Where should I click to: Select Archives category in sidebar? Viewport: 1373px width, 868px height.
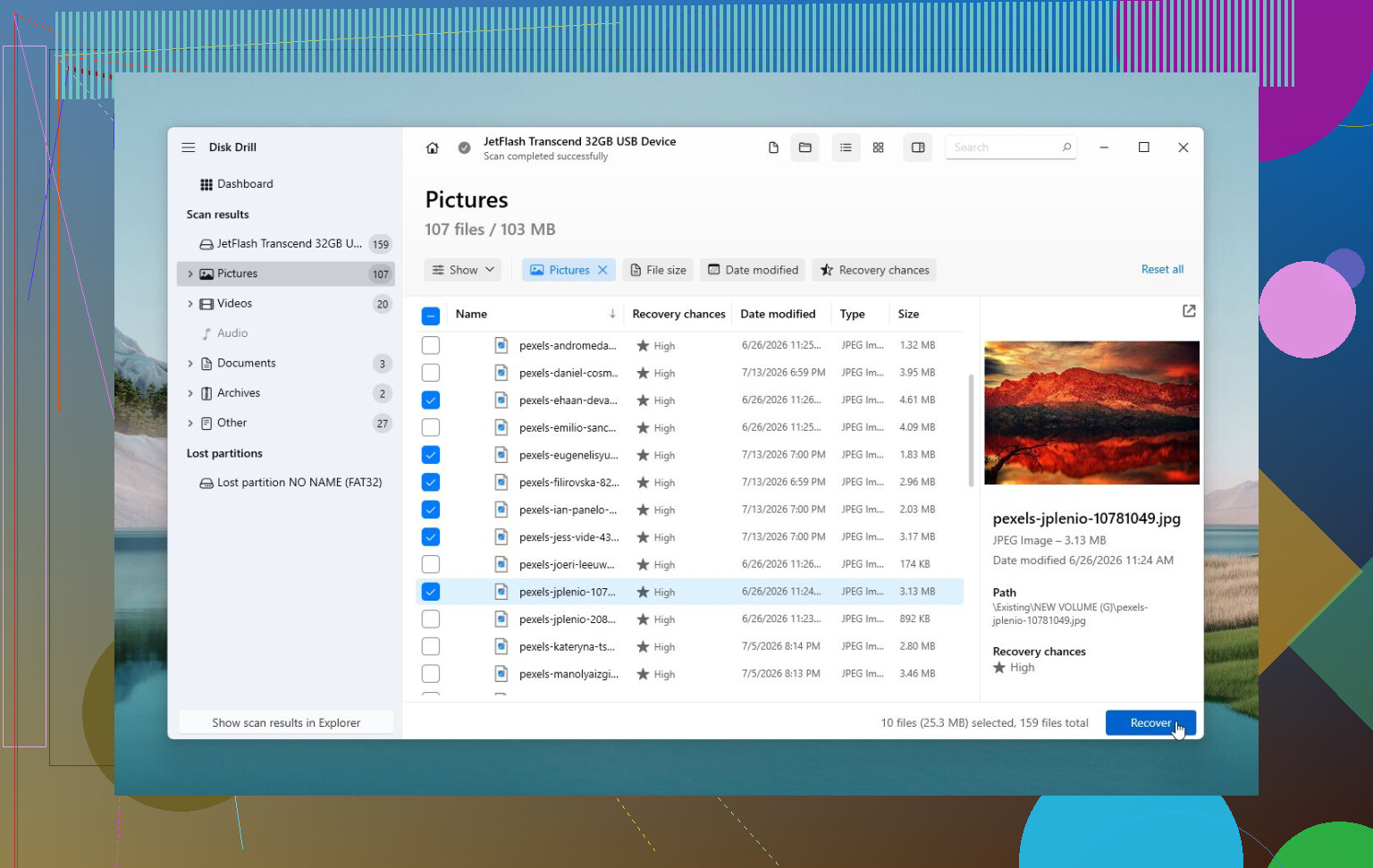[x=286, y=393]
